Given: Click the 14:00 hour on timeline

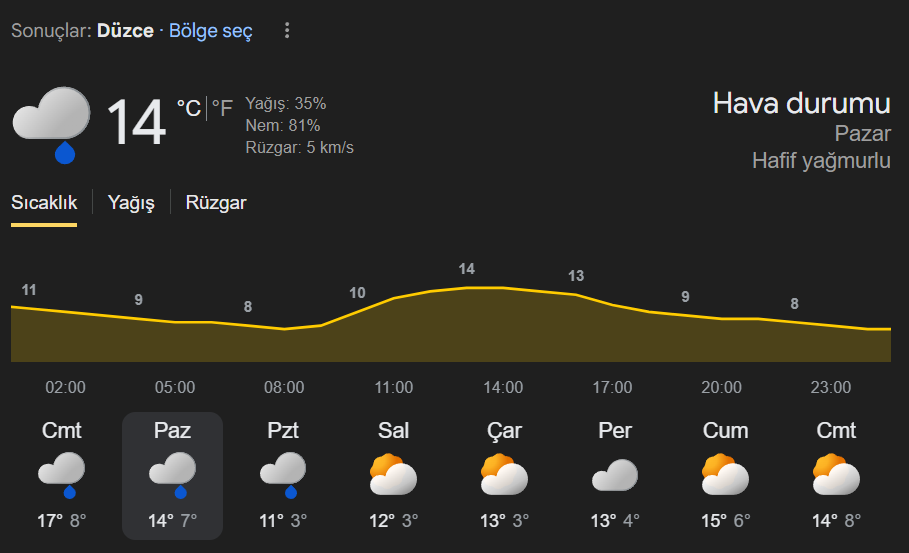Looking at the screenshot, I should click(x=503, y=388).
